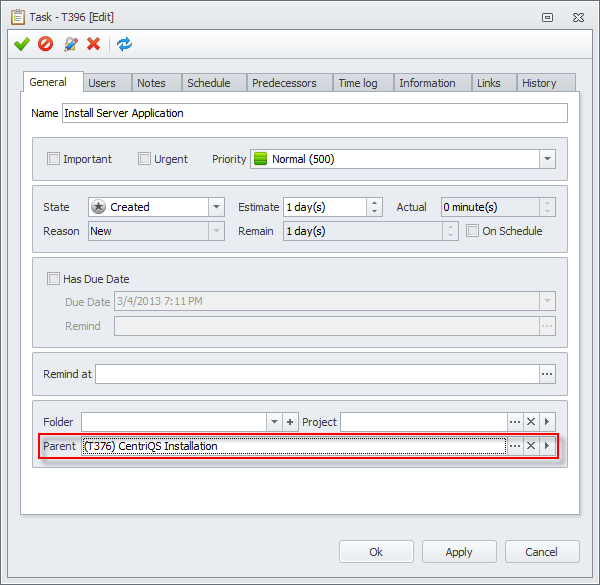Viewport: 600px width, 585px height.
Task: Toggle the Has Due Date checkbox
Action: [x=54, y=279]
